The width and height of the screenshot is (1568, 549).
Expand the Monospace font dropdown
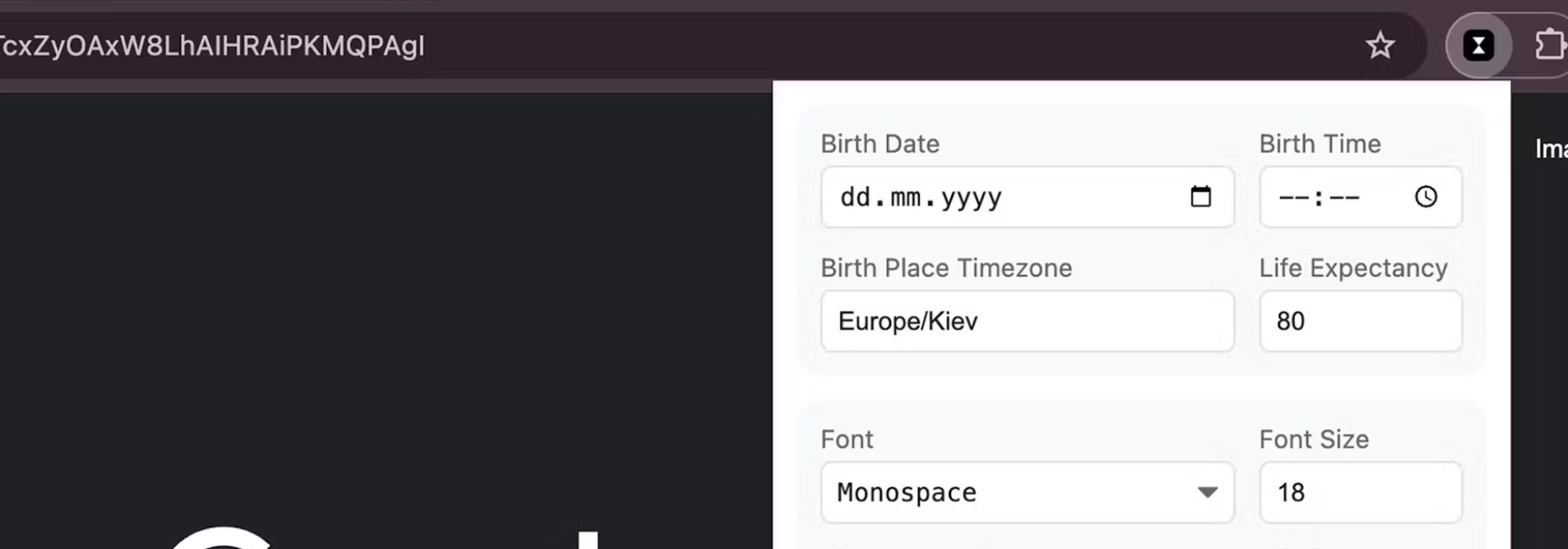point(1027,492)
